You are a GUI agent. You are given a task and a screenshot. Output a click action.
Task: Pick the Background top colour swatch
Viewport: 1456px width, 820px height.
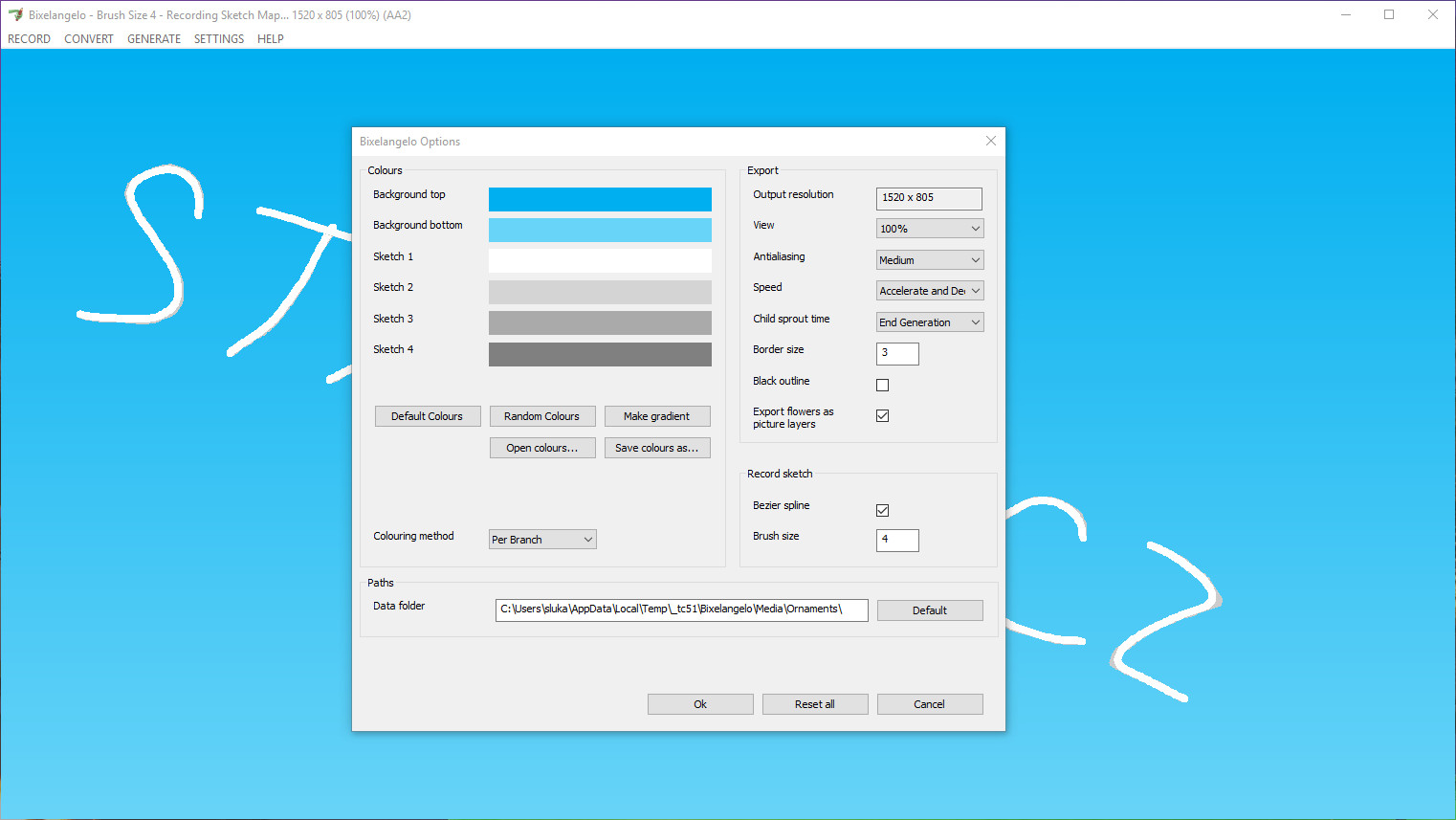click(600, 199)
